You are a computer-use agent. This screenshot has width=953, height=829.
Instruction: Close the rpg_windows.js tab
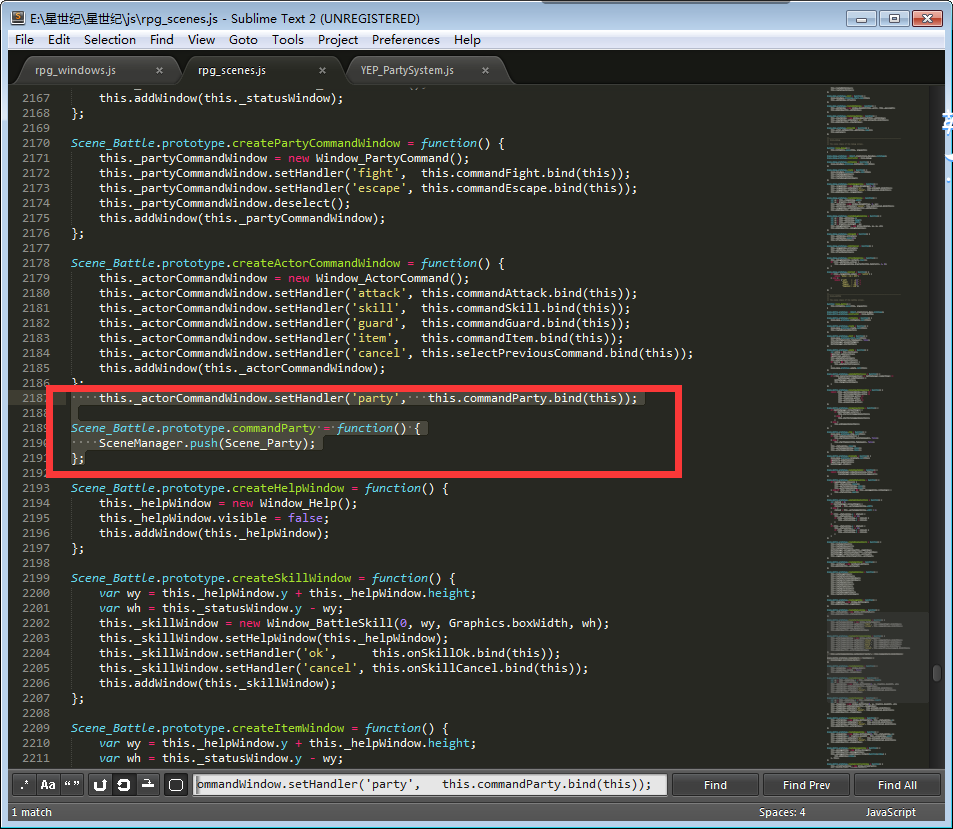(x=159, y=71)
